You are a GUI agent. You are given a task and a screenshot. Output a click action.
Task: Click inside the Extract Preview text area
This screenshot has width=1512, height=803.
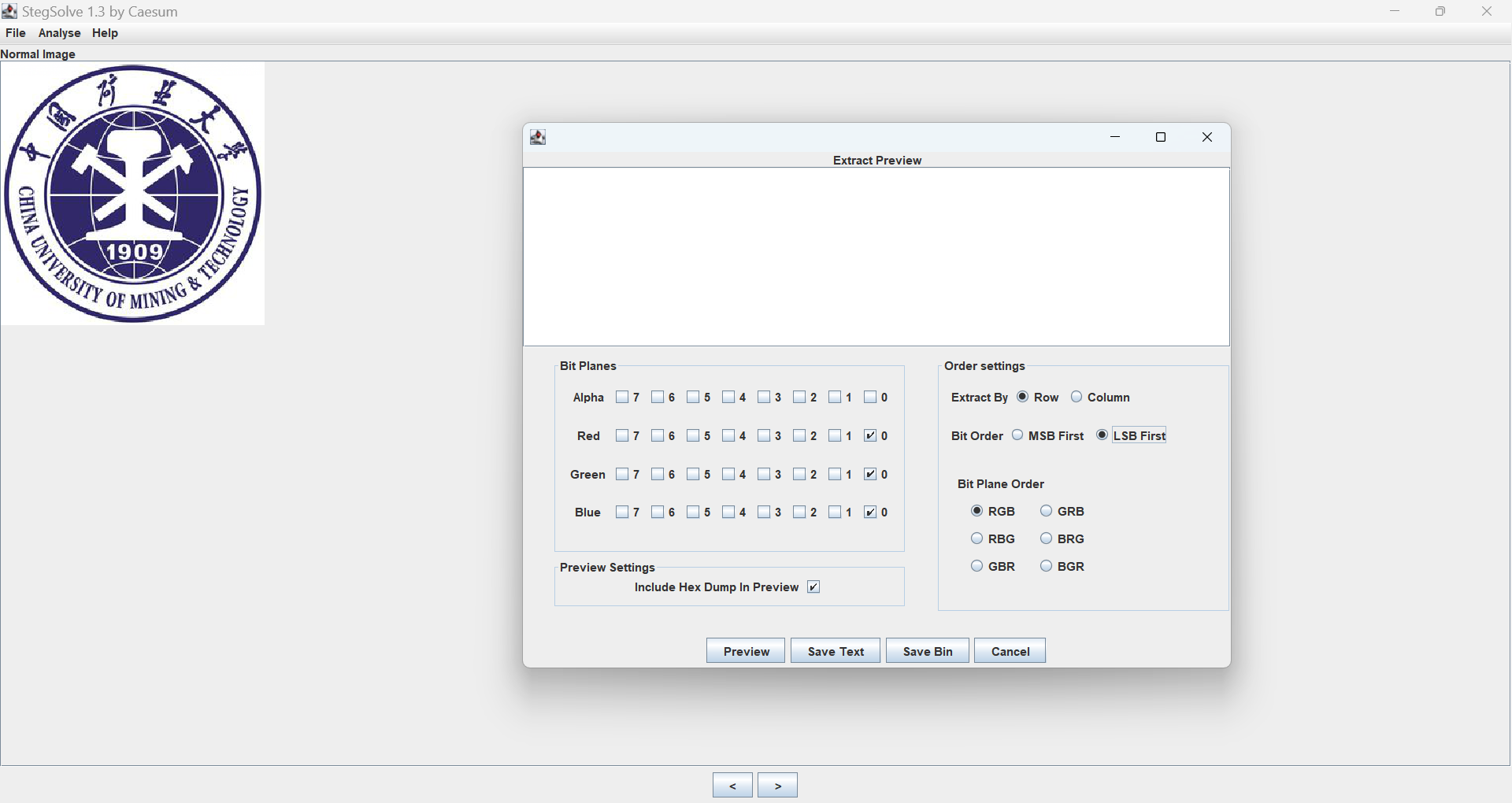tap(876, 257)
